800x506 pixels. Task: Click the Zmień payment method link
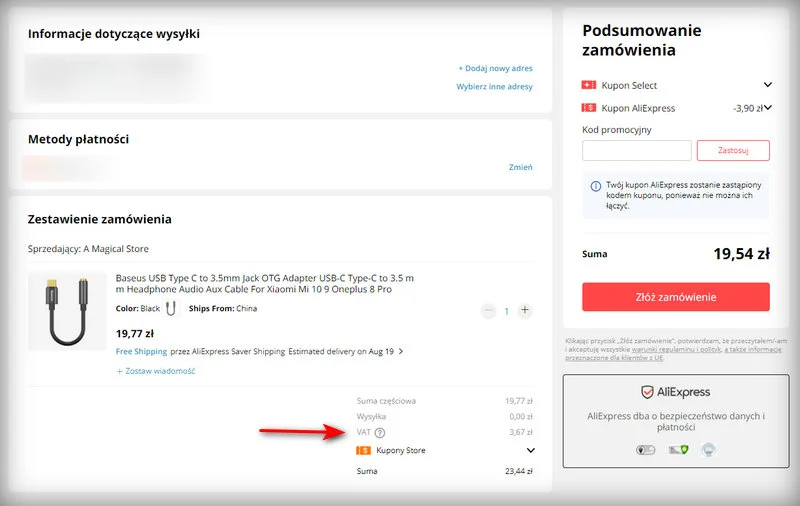520,167
